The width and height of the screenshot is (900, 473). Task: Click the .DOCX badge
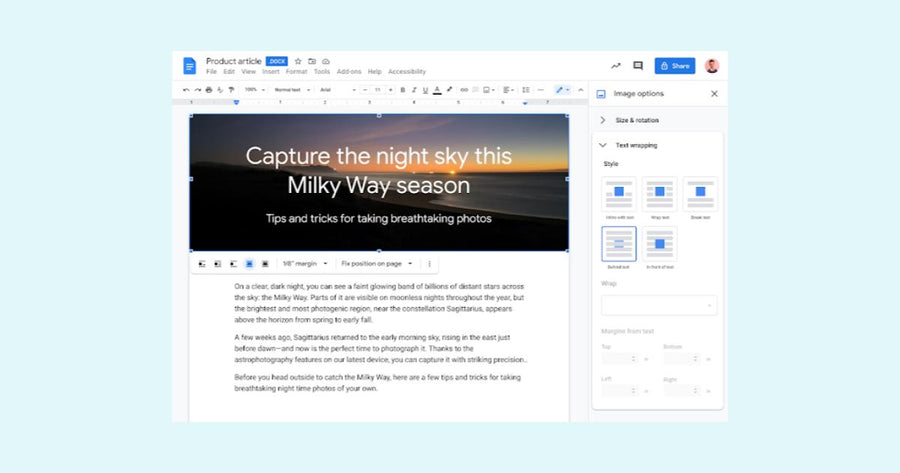click(277, 61)
